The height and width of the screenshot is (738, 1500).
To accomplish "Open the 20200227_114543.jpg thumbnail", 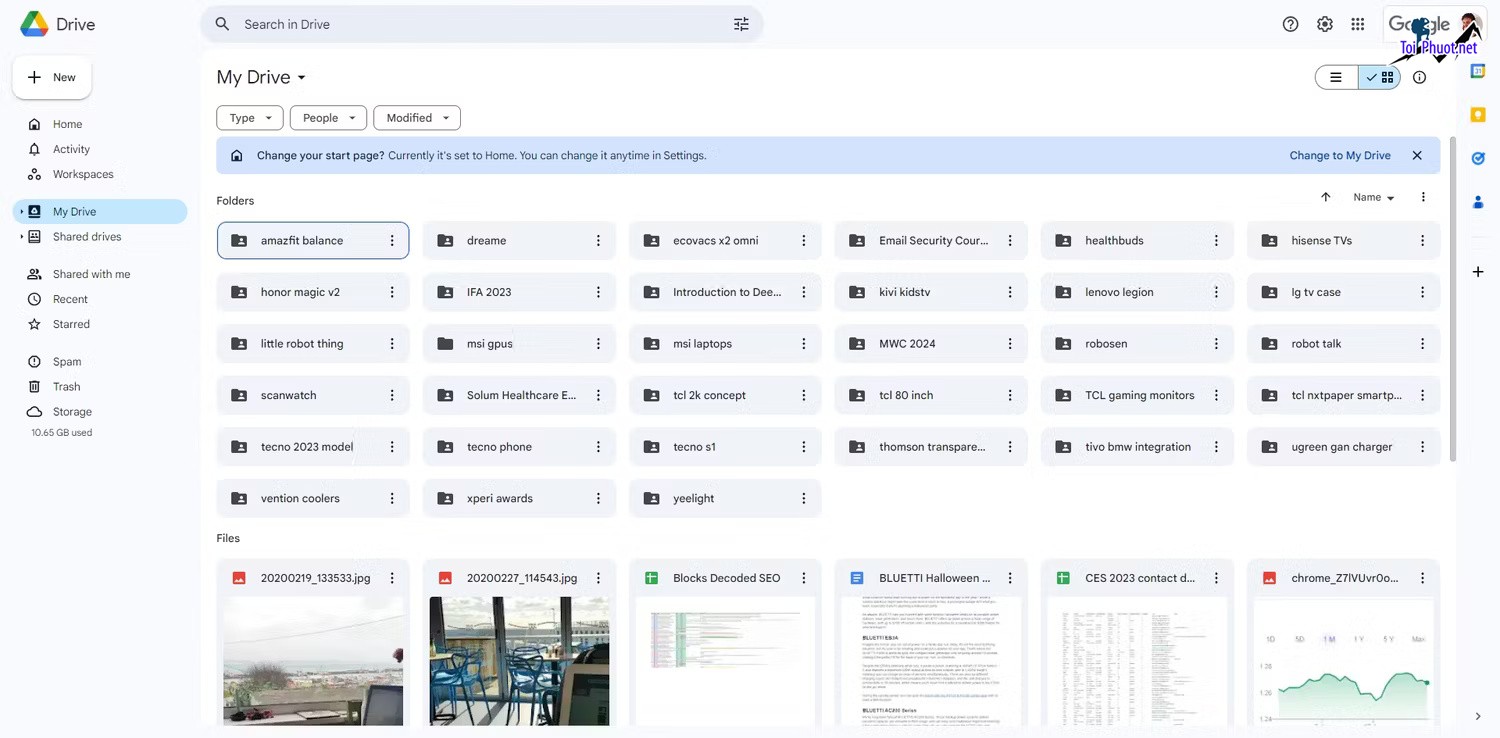I will [x=519, y=661].
